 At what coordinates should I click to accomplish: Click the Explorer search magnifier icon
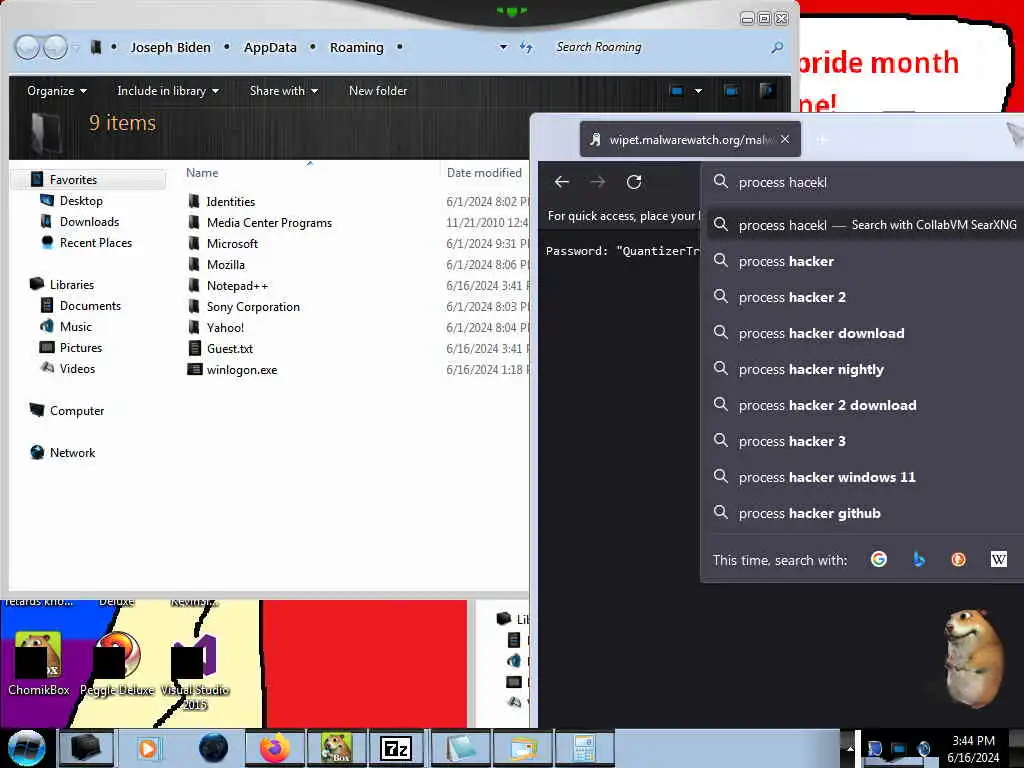(777, 47)
